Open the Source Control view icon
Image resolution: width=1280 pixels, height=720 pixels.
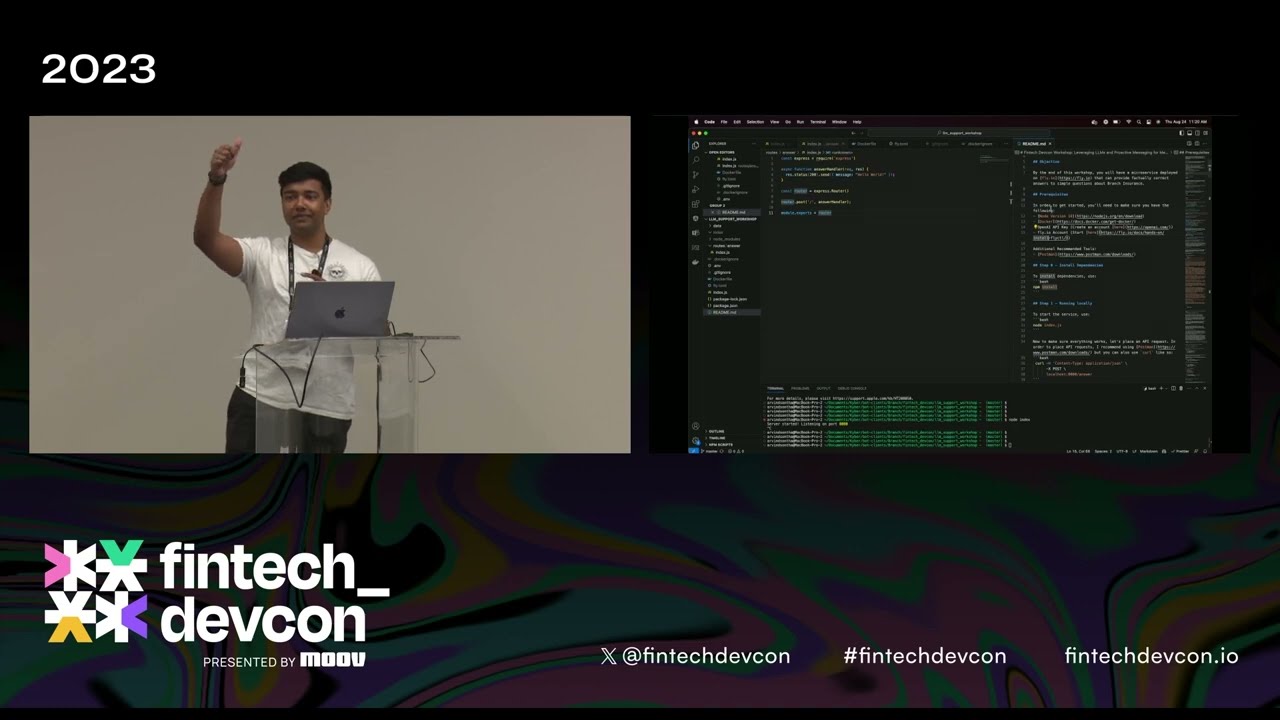(696, 175)
